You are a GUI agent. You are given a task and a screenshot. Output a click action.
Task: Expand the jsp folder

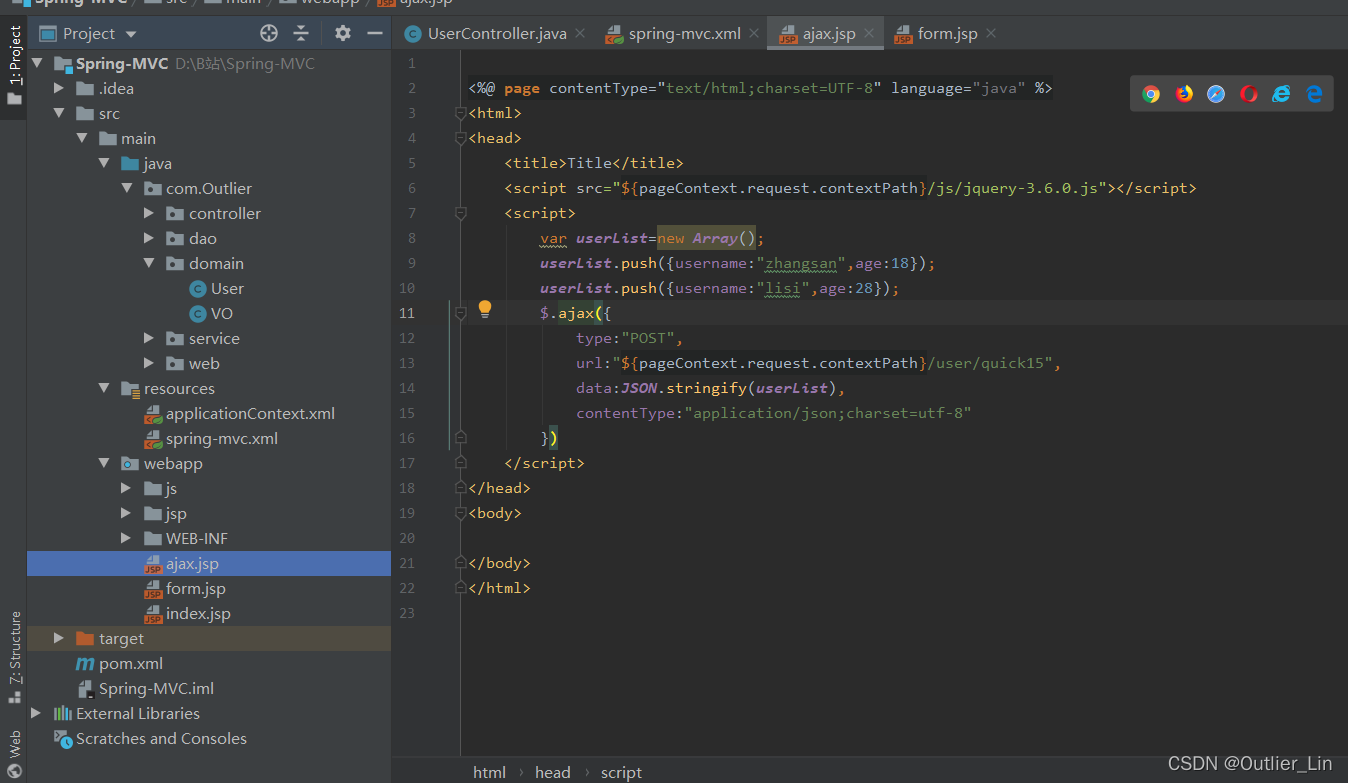click(126, 514)
